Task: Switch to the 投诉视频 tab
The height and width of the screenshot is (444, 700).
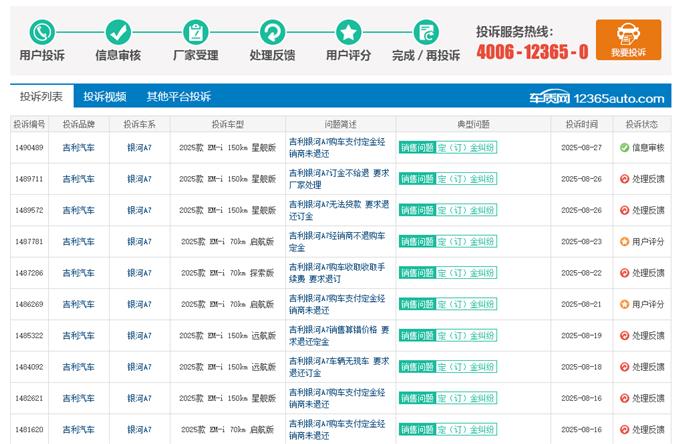Action: 104,97
